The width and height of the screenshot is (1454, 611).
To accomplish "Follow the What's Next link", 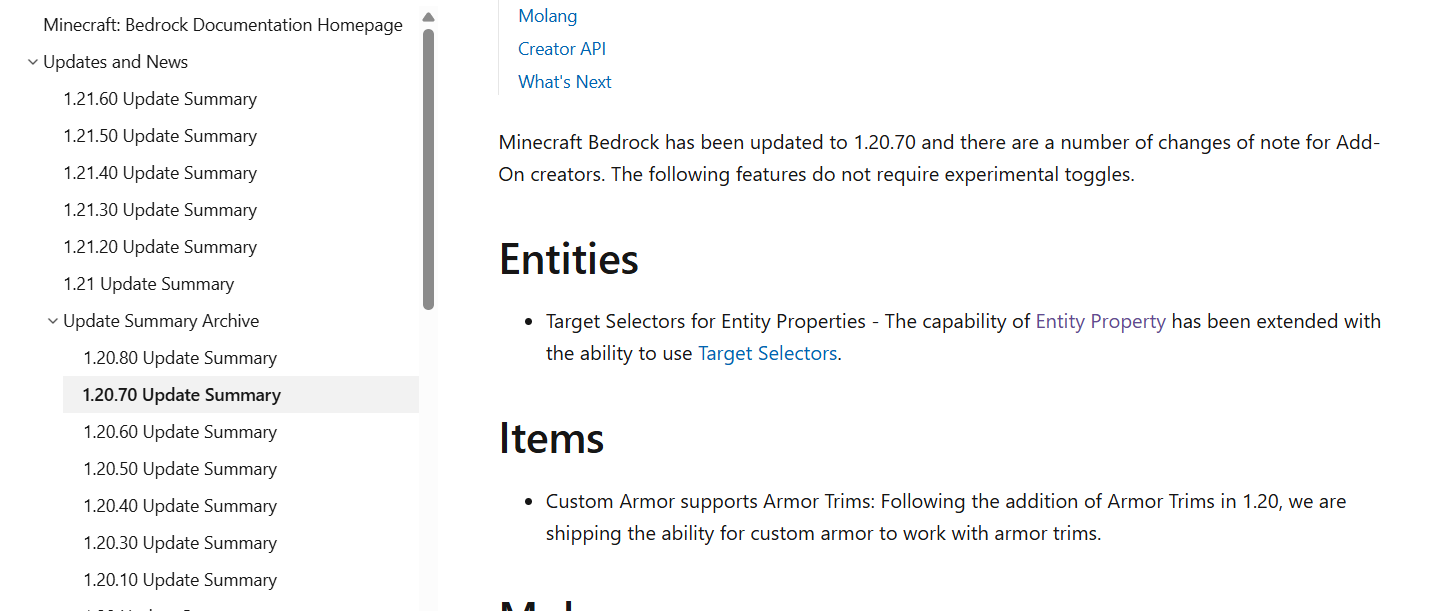I will pos(565,82).
